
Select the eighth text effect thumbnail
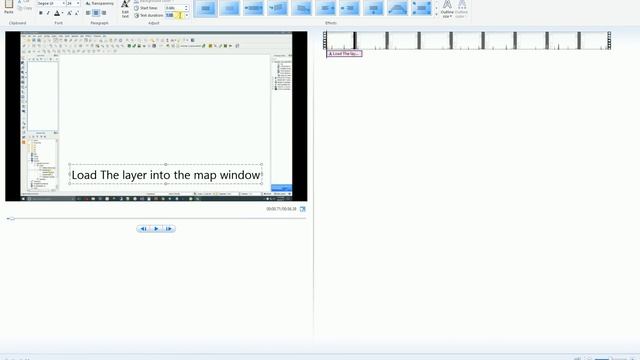pyautogui.click(x=373, y=8)
